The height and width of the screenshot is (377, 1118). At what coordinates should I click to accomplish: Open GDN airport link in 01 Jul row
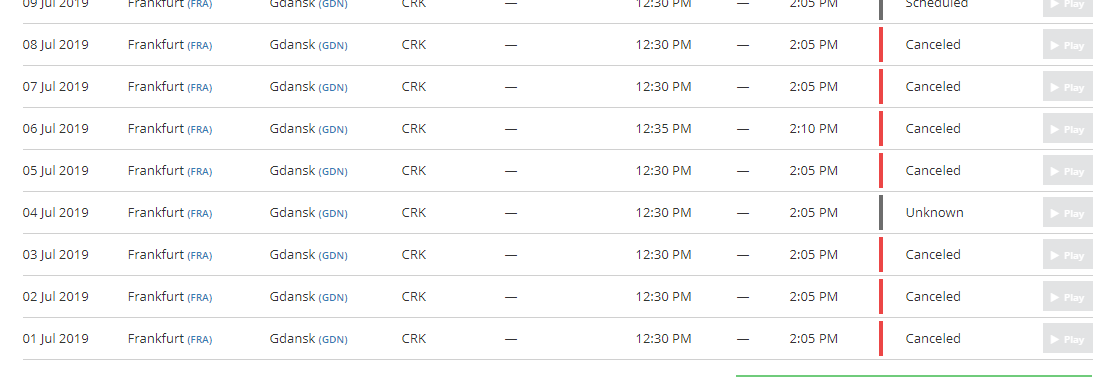[333, 340]
